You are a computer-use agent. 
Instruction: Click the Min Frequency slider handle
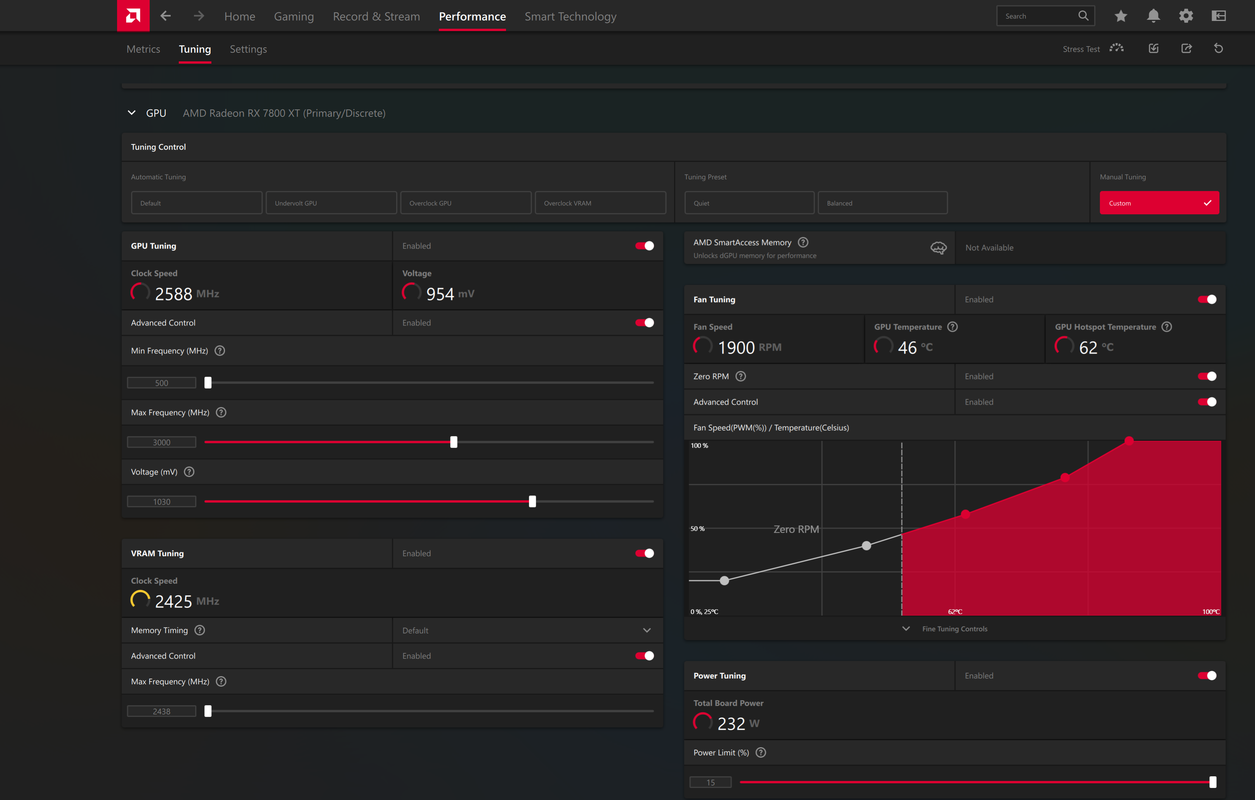(x=208, y=383)
